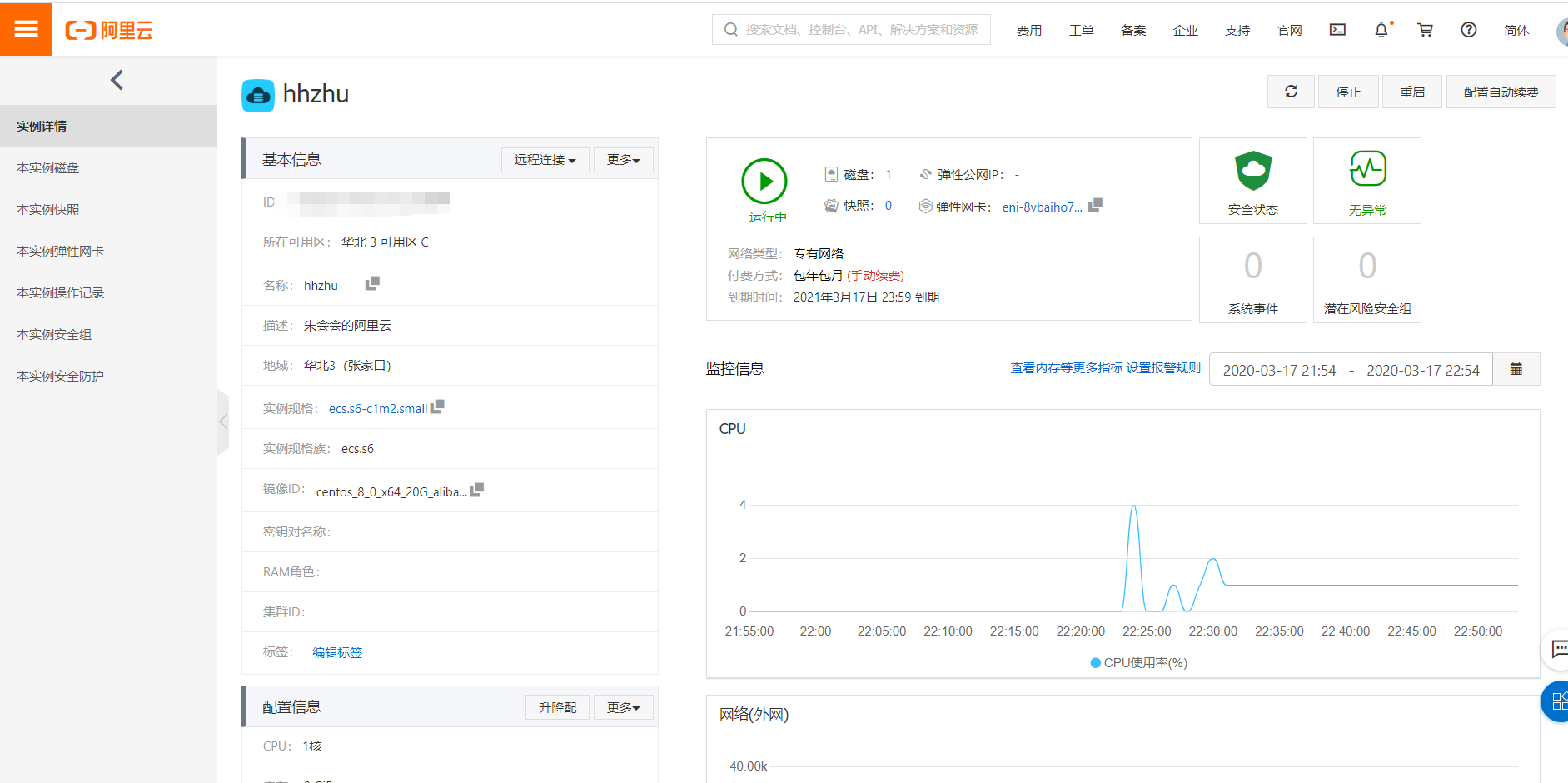Open 支持 in top navigation
The image size is (1568, 783).
[1237, 30]
